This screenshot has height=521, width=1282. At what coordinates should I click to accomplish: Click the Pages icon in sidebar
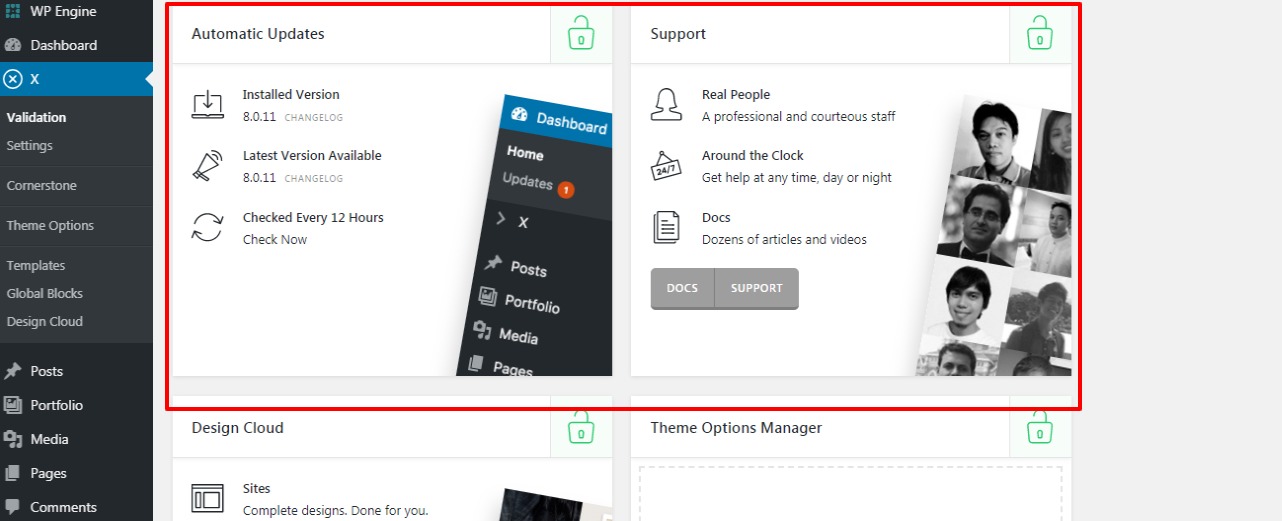pyautogui.click(x=13, y=473)
